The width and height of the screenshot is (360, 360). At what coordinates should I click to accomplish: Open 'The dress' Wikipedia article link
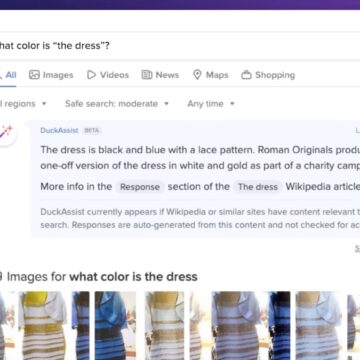(258, 187)
